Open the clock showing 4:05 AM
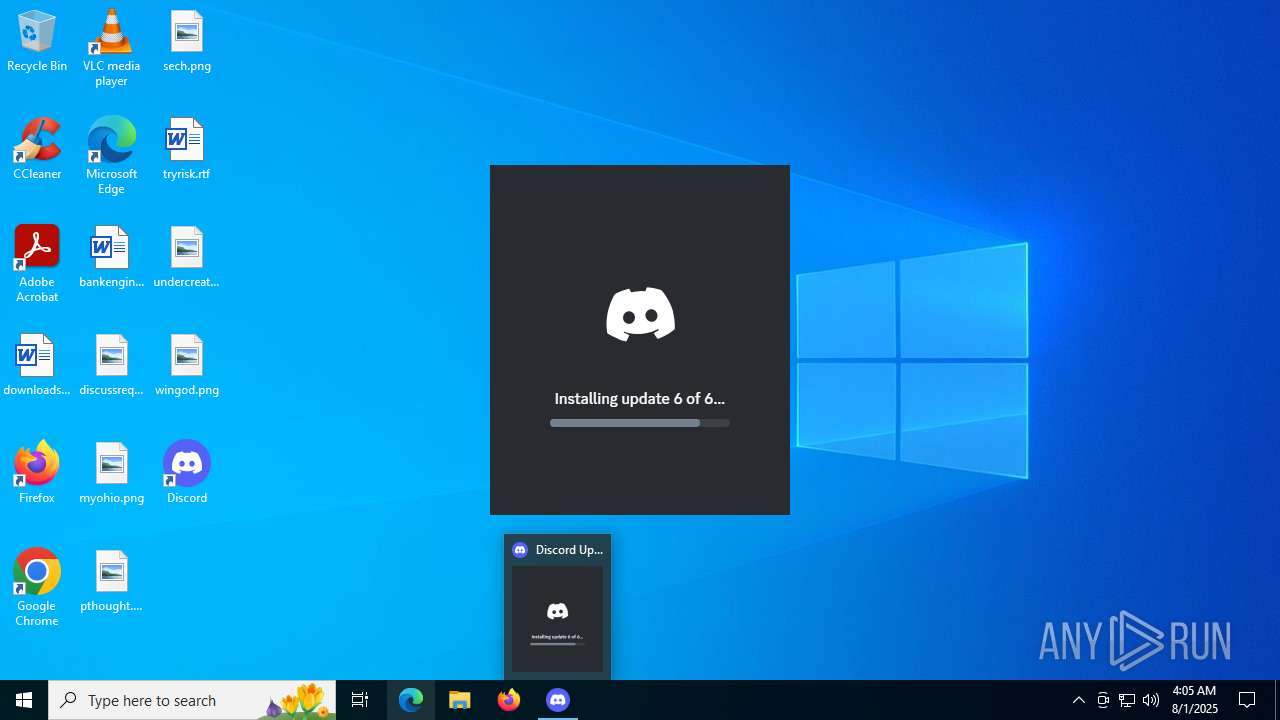1280x720 pixels. [1194, 700]
